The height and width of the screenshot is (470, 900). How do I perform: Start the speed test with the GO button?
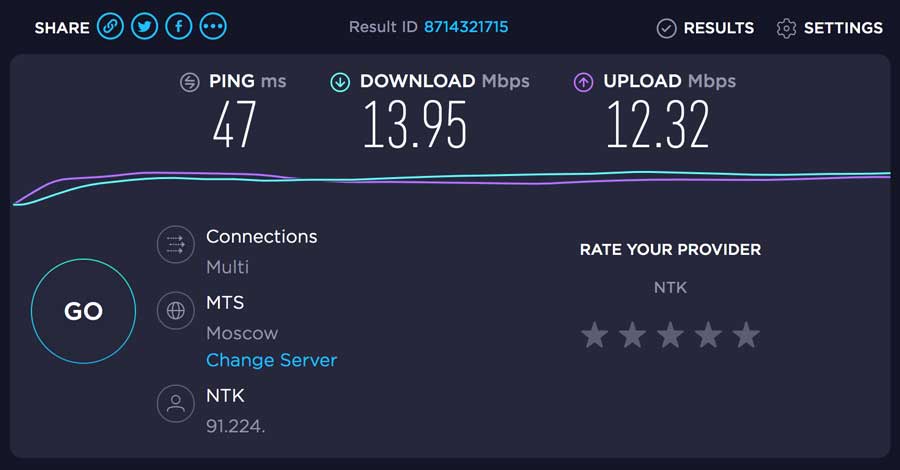tap(84, 311)
